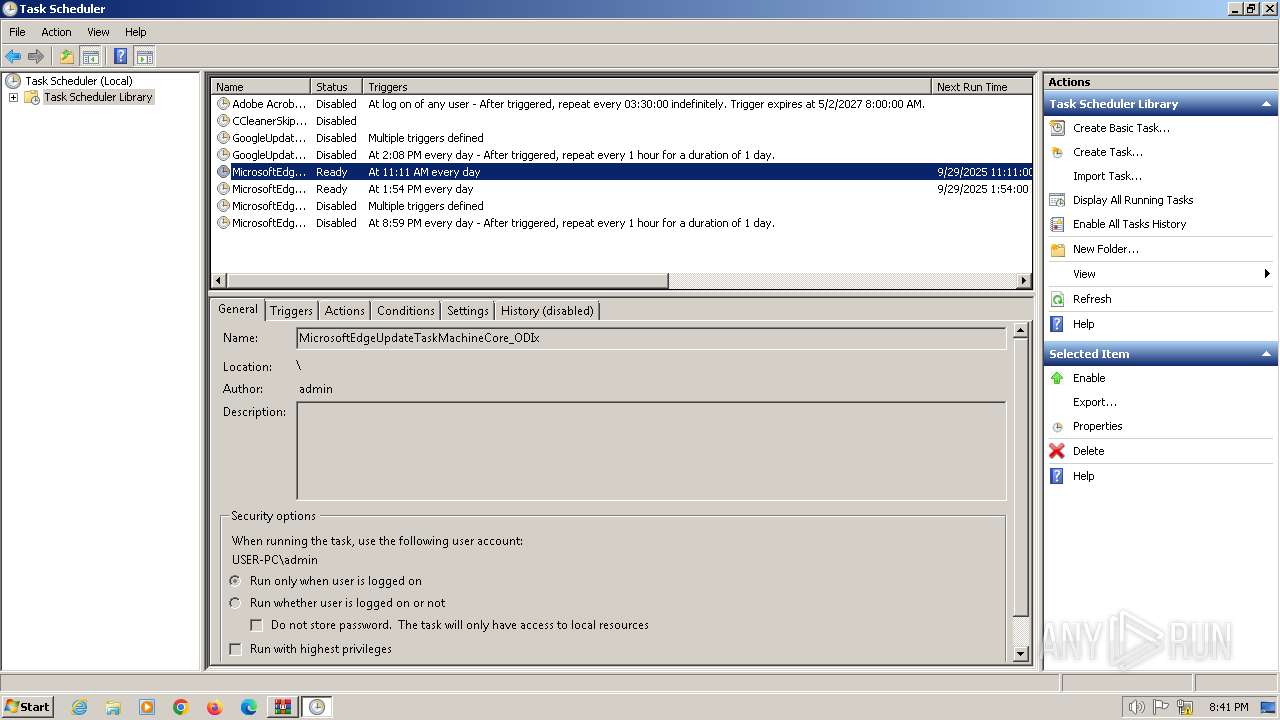Sort tasks by Status column header
Image resolution: width=1280 pixels, height=720 pixels.
(x=336, y=87)
